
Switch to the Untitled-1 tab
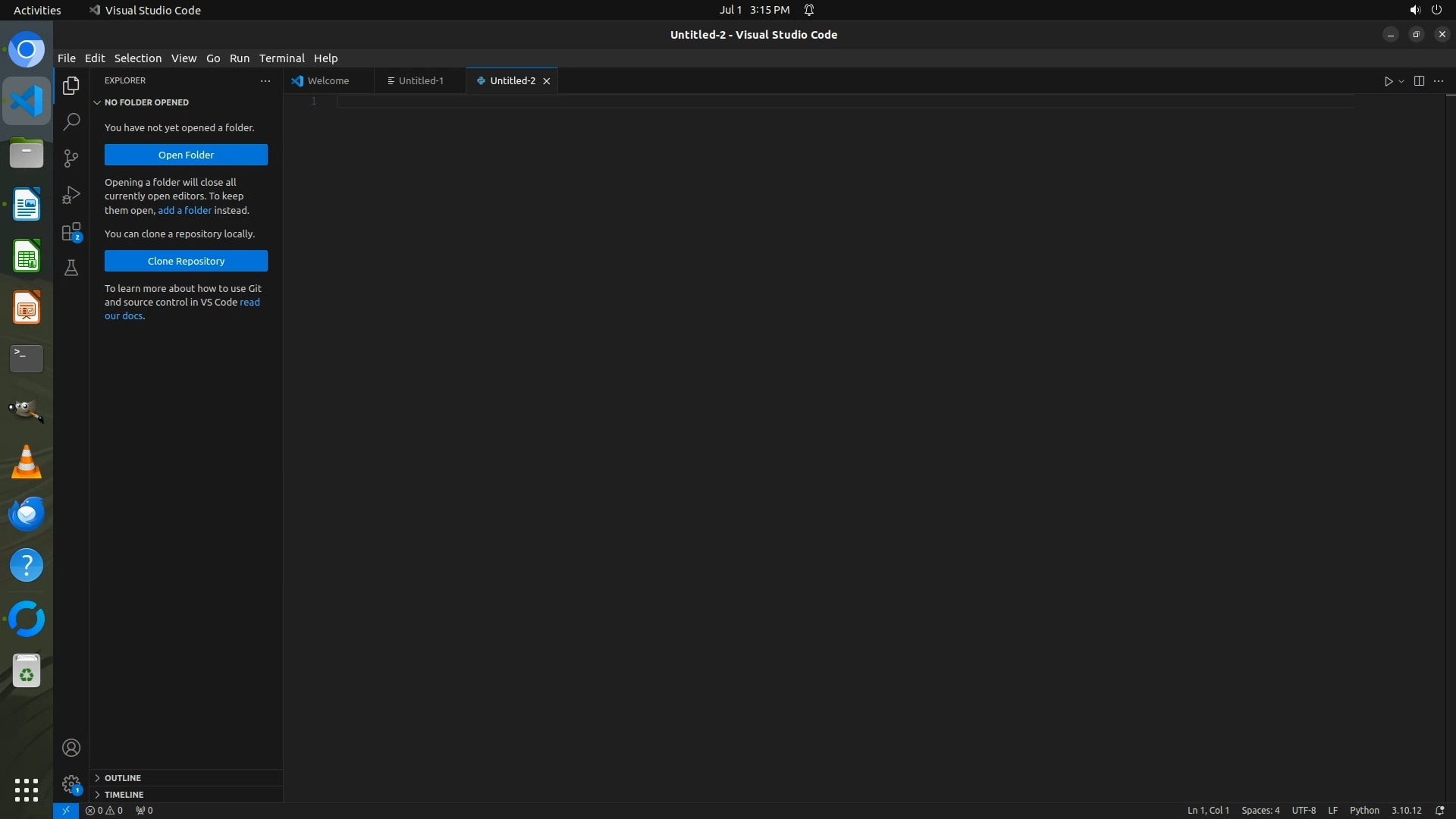[x=421, y=80]
